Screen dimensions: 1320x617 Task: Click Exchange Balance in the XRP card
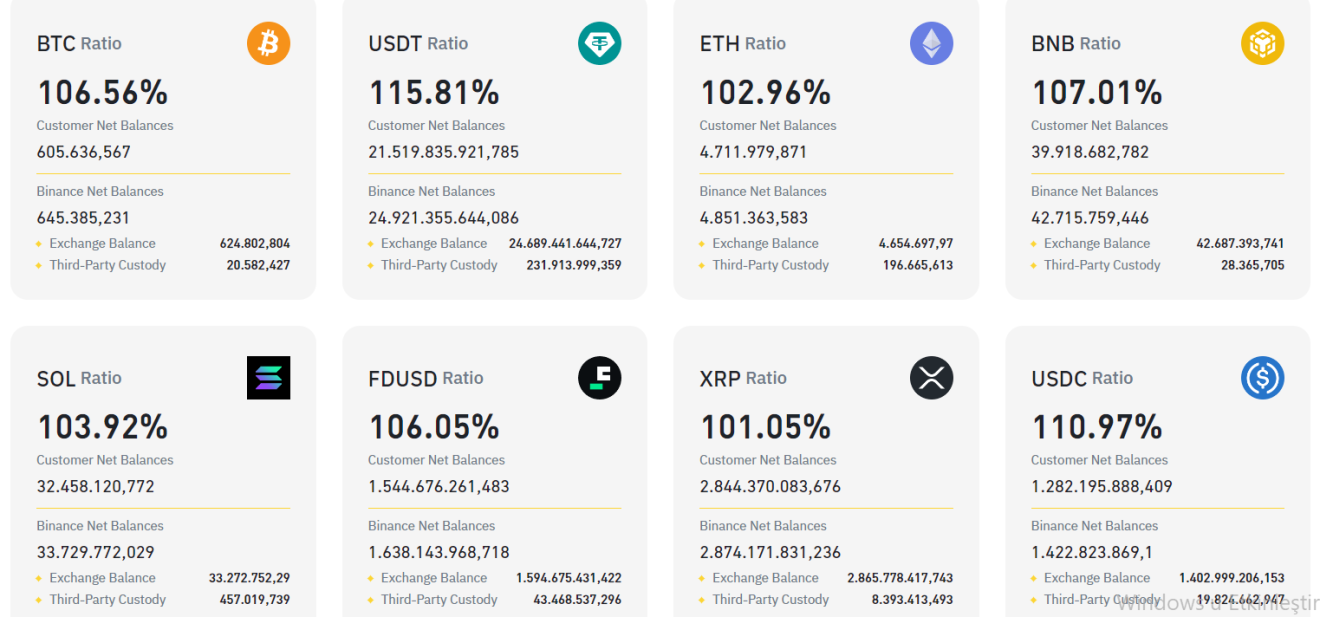(x=765, y=578)
